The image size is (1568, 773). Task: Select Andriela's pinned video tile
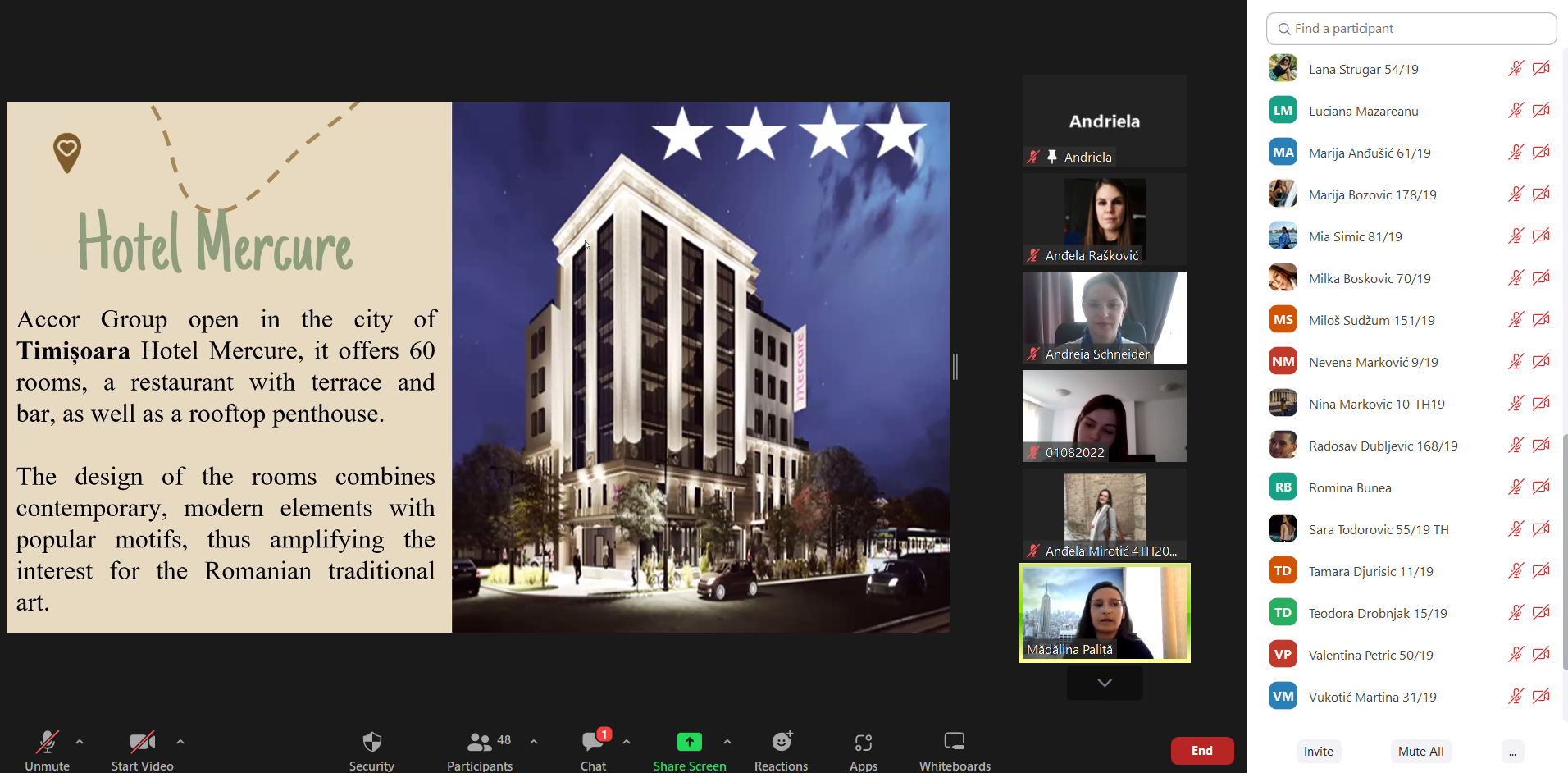coord(1105,121)
